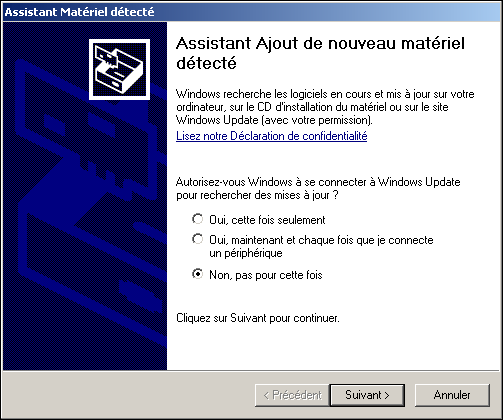Click the "Oui, cette fois seulement" label text

(x=267, y=220)
